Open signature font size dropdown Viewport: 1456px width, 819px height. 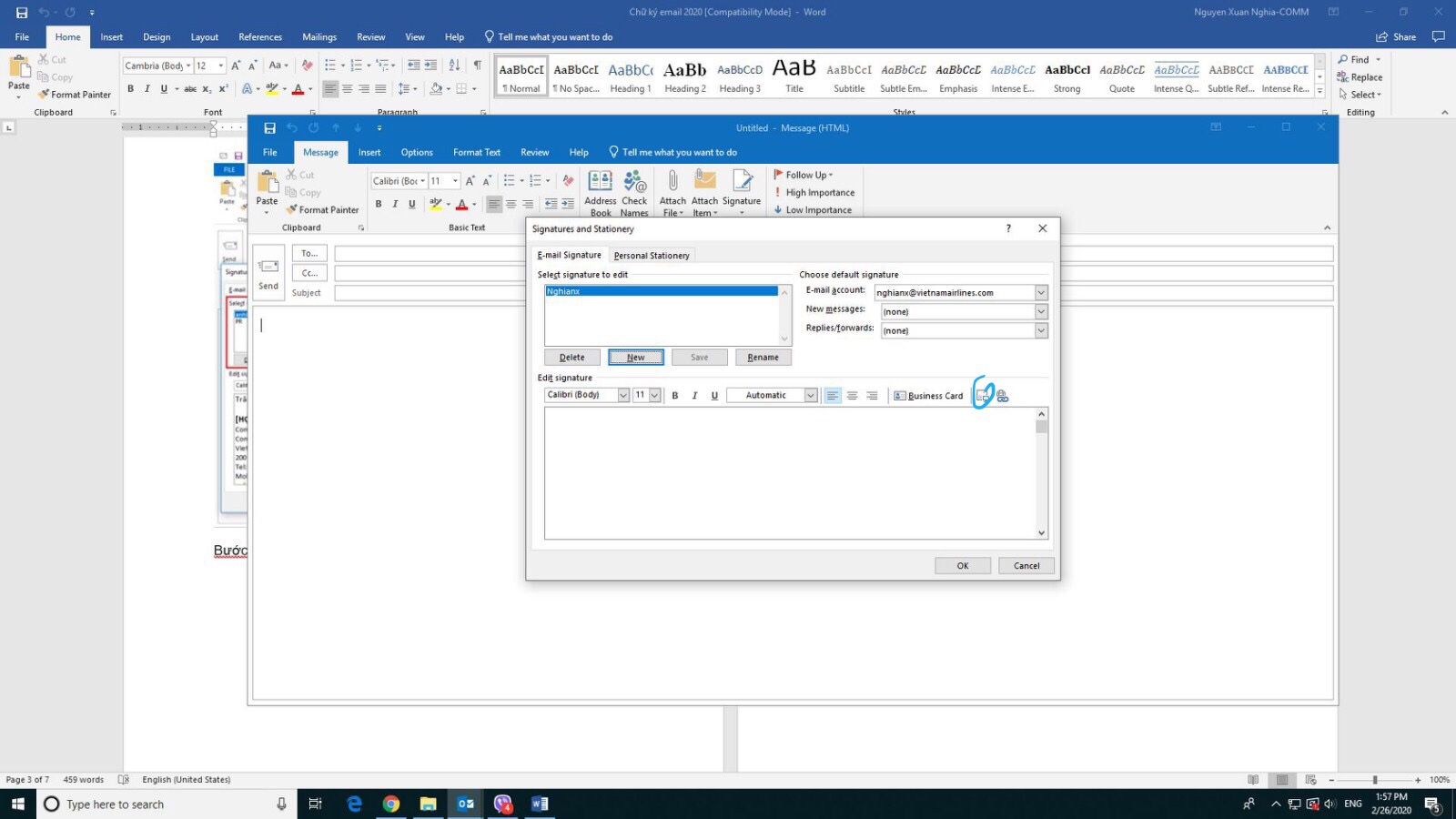coord(653,395)
